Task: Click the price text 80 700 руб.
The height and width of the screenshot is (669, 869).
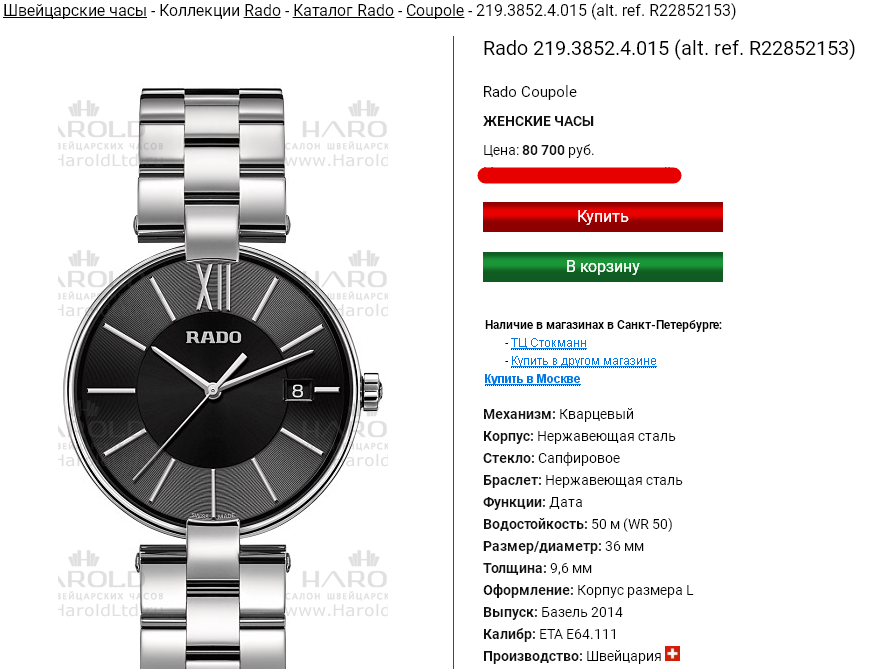Action: [x=558, y=150]
